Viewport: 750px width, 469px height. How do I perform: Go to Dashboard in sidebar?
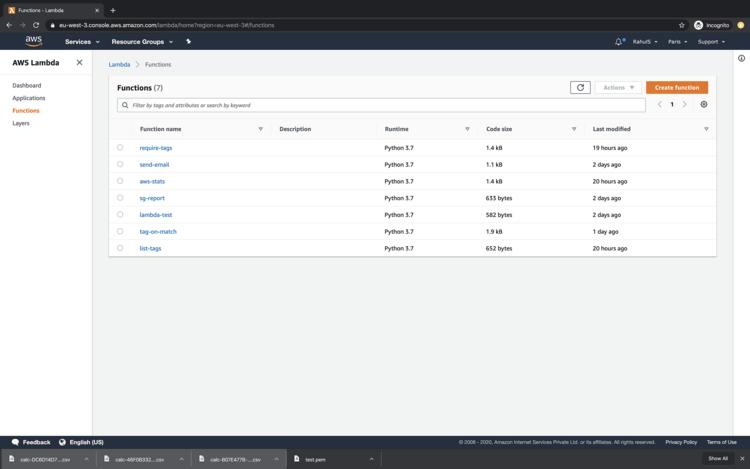(x=27, y=86)
